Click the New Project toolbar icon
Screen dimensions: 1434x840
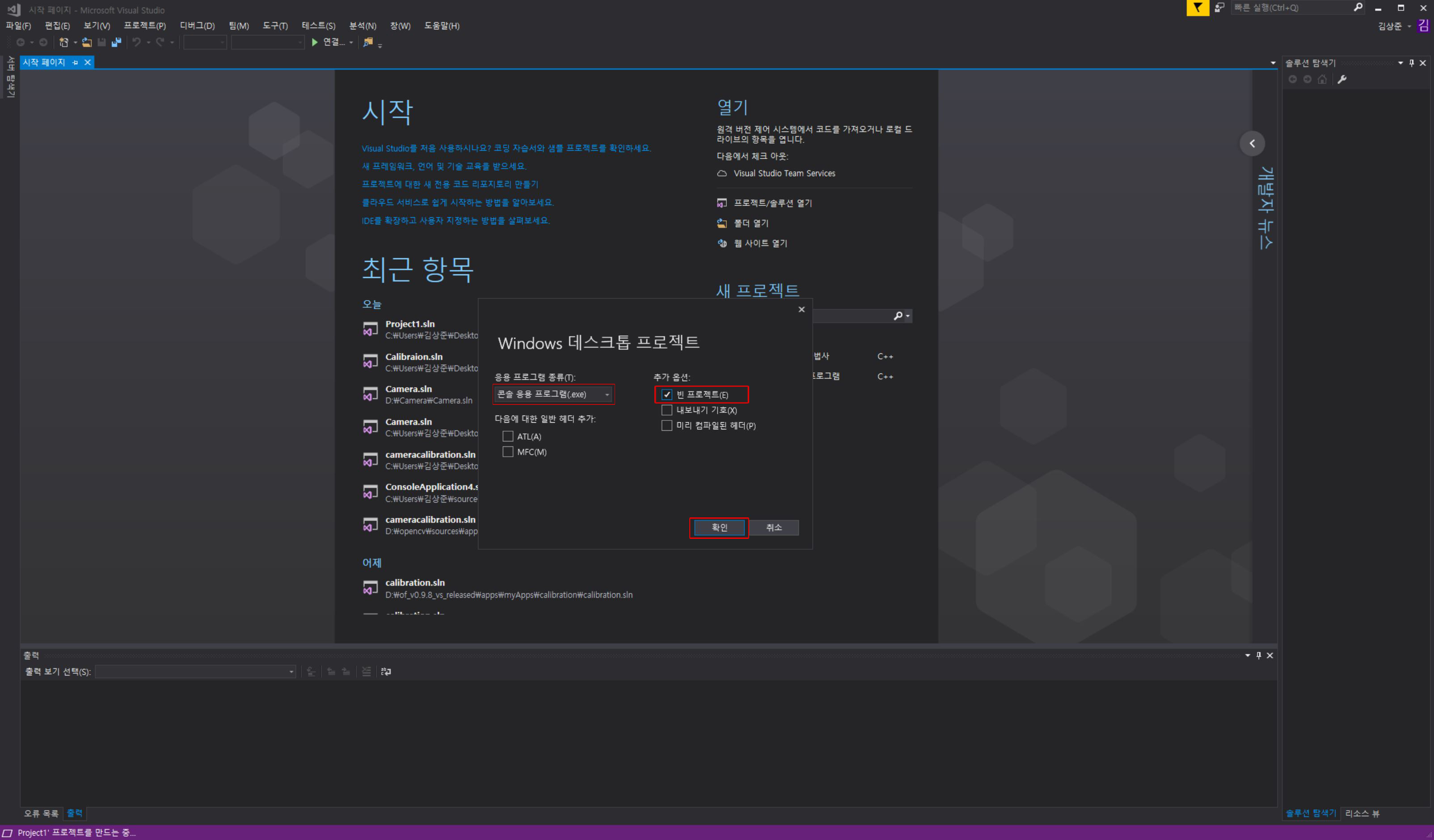64,42
